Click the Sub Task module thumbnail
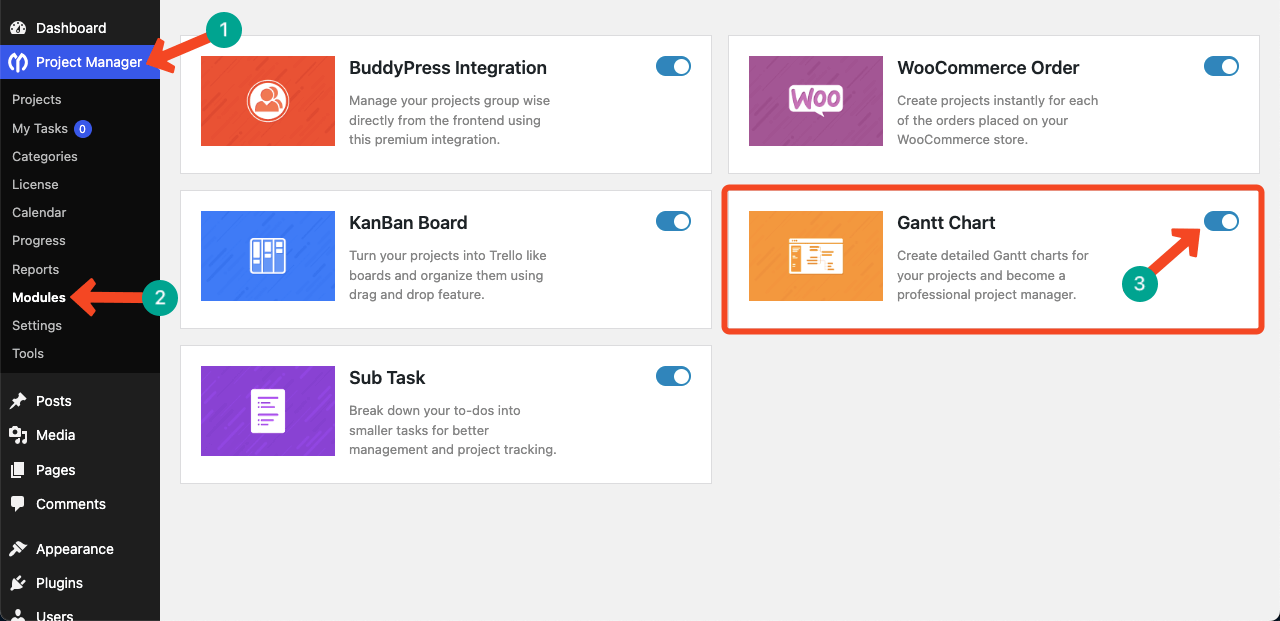Viewport: 1280px width, 621px height. coord(268,411)
